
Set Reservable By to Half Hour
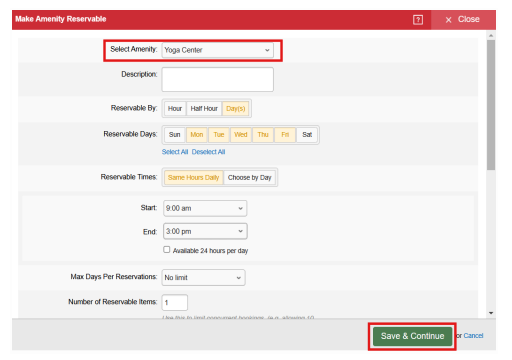[x=204, y=108]
